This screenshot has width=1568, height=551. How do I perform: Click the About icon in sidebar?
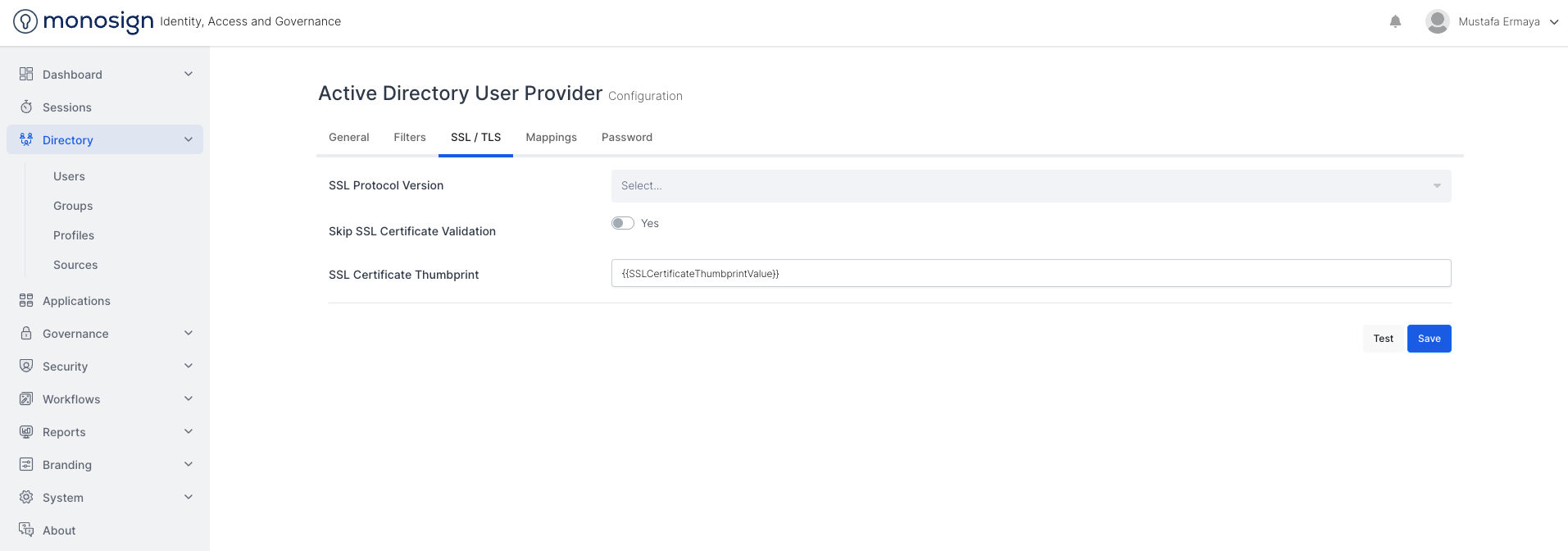click(x=26, y=531)
